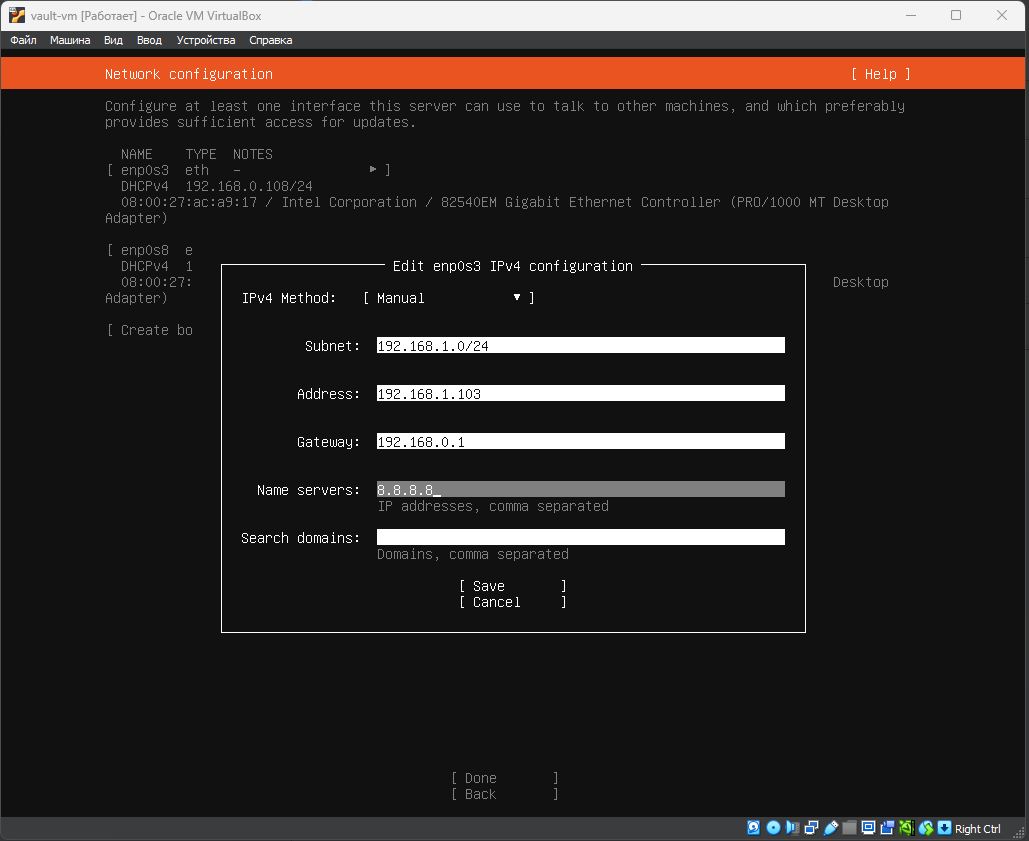Click the 192.168.0.108/24 DHCPv4 address text
The width and height of the screenshot is (1029, 841).
(x=249, y=186)
